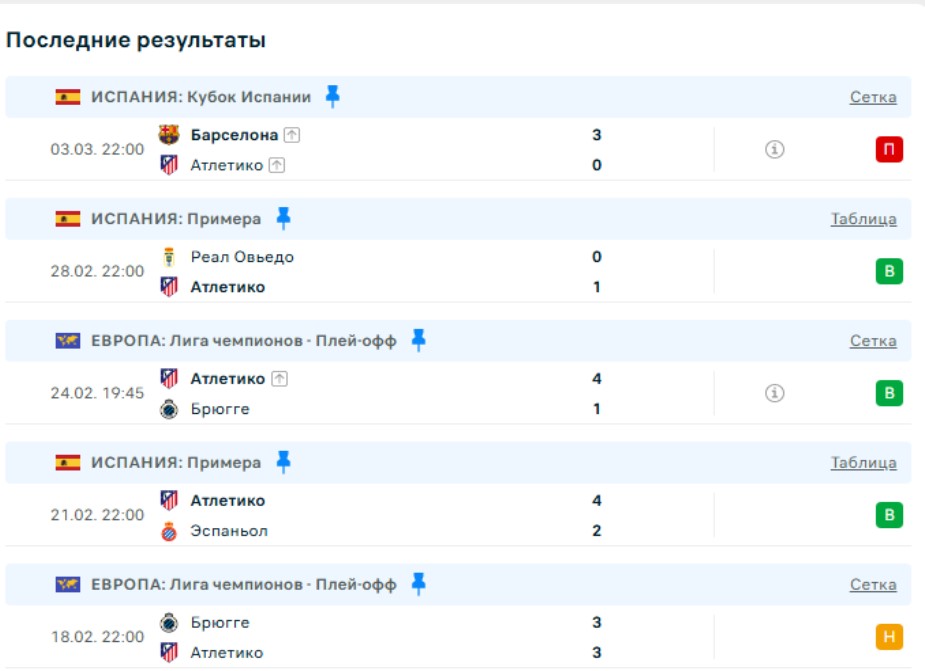Pin Лига чемпионов header above 24.02 match
Image resolution: width=925 pixels, height=671 pixels.
tap(418, 340)
